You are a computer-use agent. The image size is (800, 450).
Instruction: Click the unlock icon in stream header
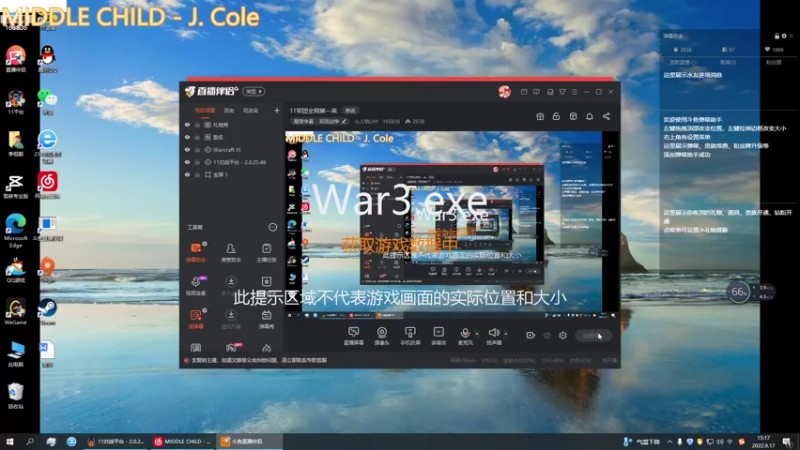[556, 116]
